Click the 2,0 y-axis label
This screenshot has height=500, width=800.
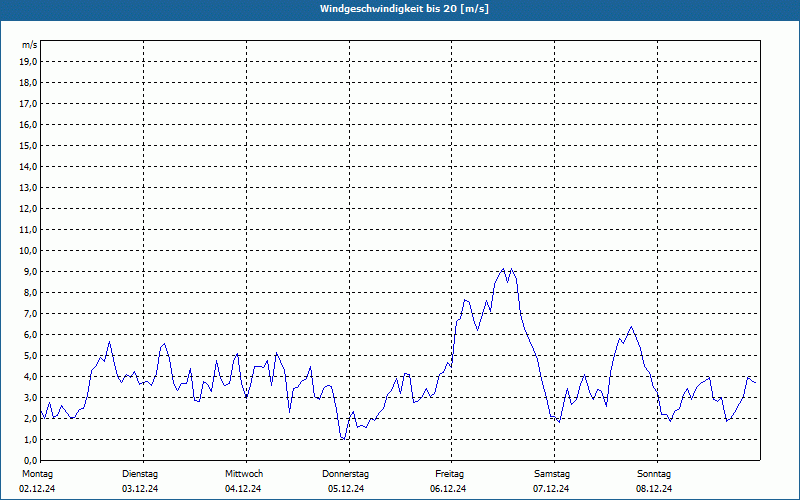[30, 418]
